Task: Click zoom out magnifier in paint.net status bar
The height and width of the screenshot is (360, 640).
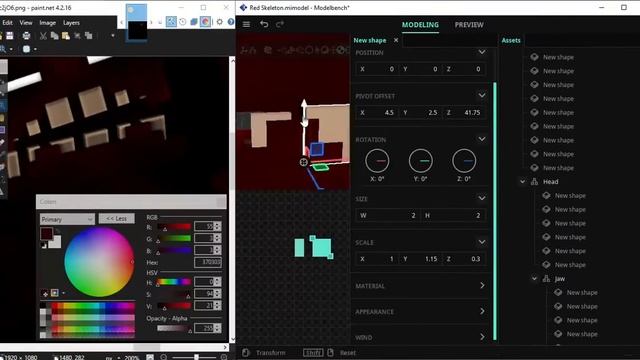Action: [164, 357]
